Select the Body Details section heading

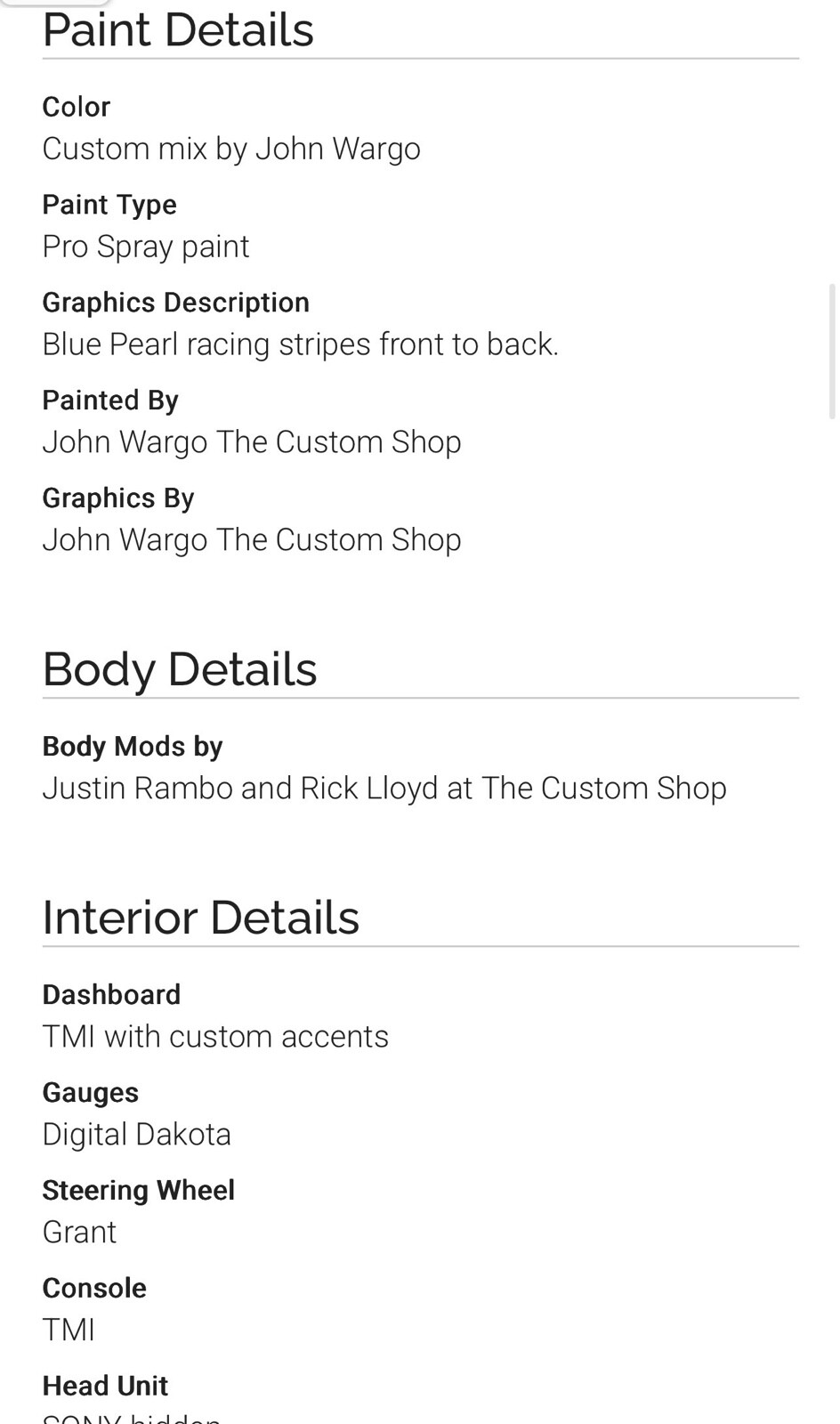pos(180,669)
